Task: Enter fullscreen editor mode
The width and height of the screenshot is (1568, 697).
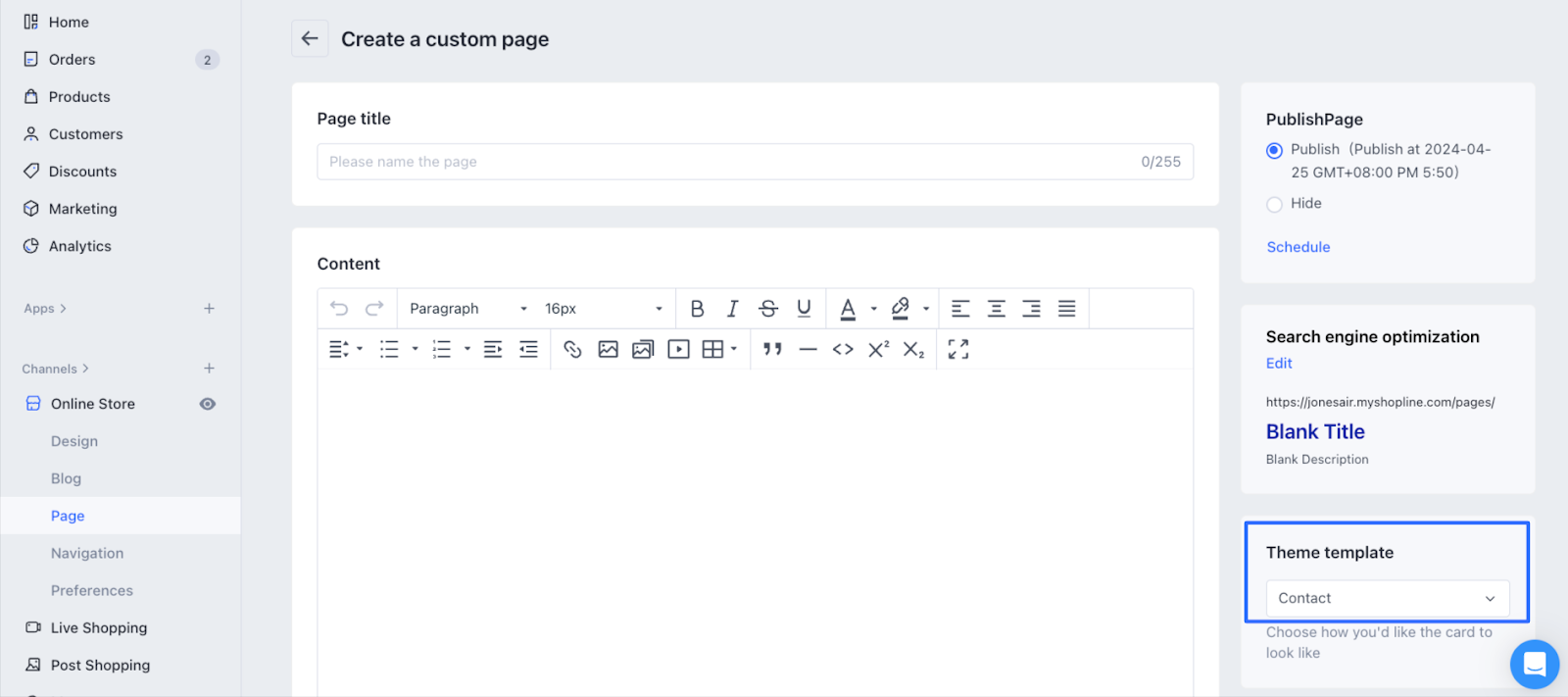Action: tap(958, 349)
